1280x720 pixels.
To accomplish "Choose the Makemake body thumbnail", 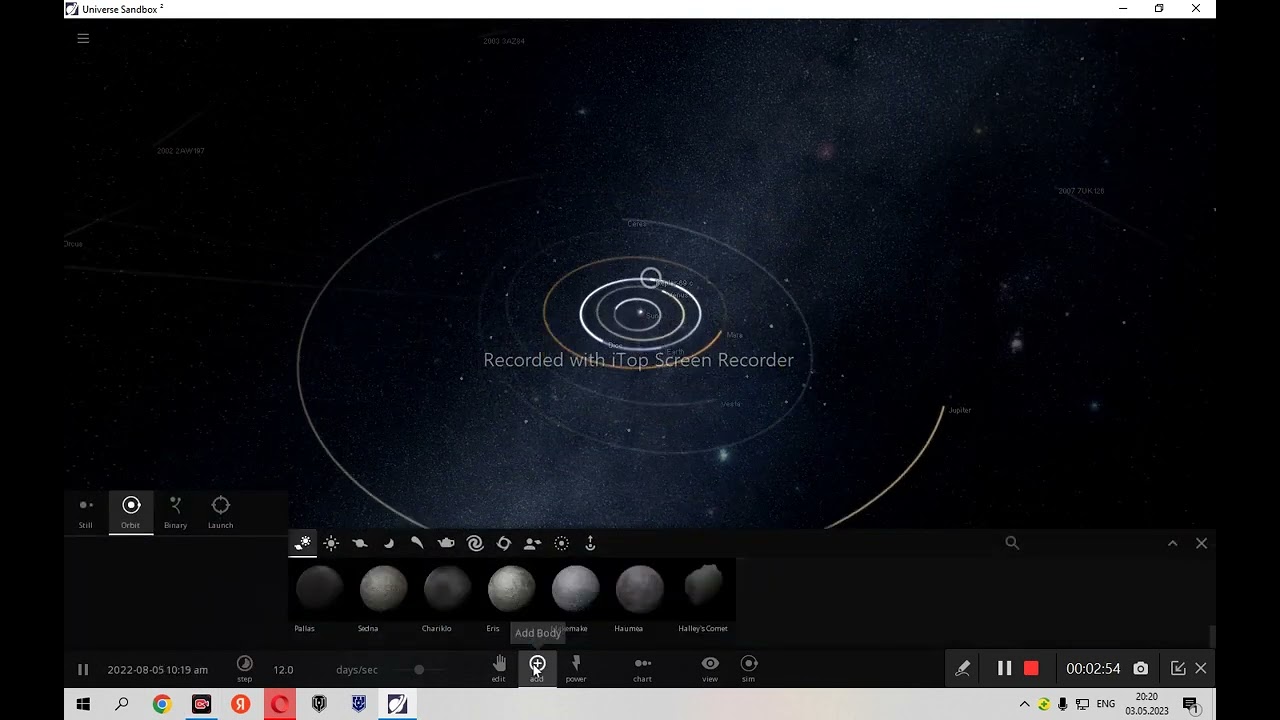I will pos(575,588).
